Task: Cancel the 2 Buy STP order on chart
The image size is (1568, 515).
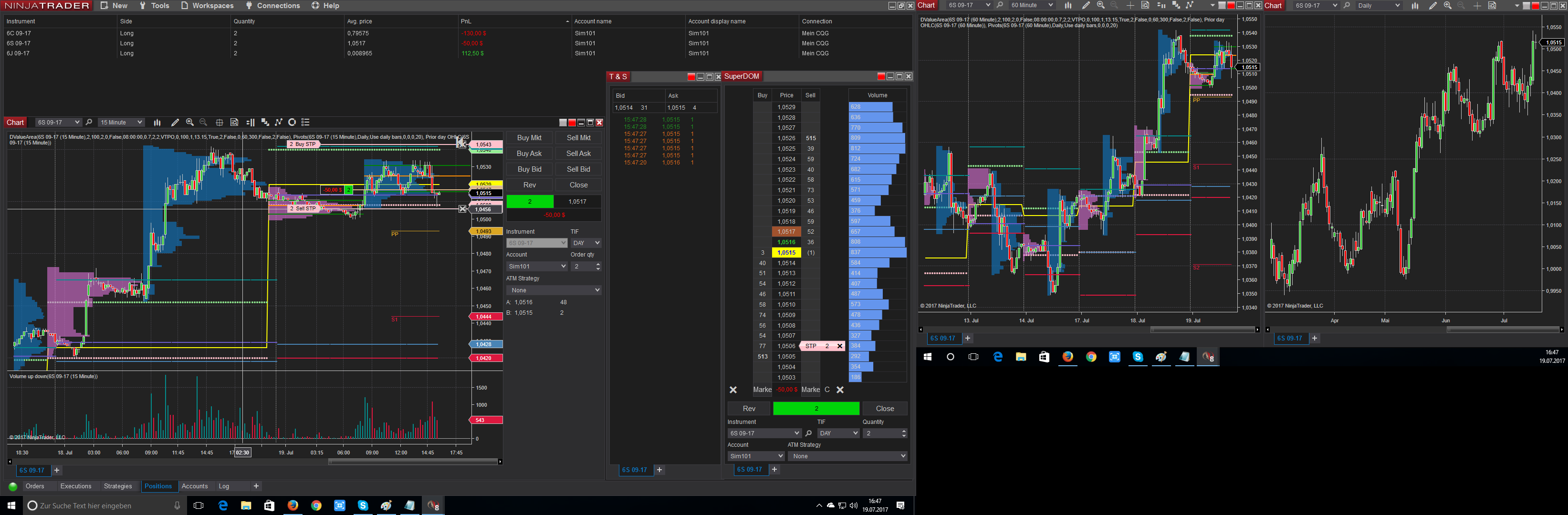Action: pos(462,144)
